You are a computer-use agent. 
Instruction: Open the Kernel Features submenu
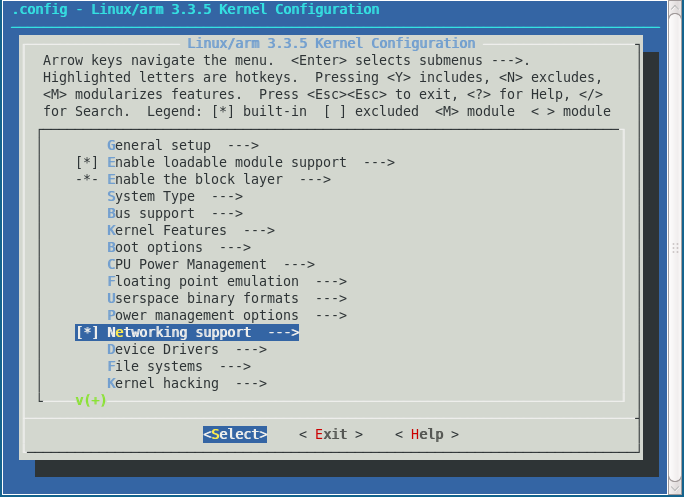pyautogui.click(x=191, y=230)
